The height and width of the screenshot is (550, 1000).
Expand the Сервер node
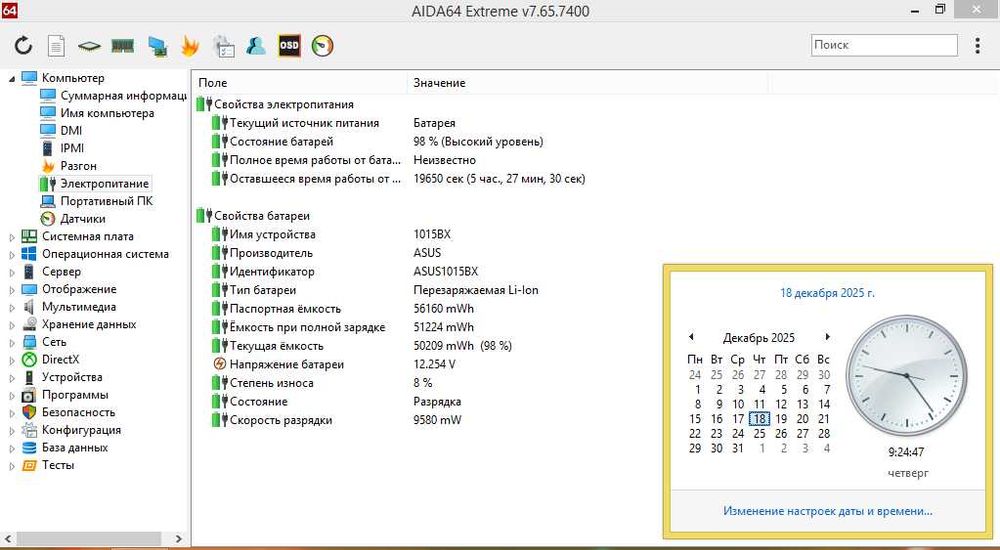tap(11, 272)
